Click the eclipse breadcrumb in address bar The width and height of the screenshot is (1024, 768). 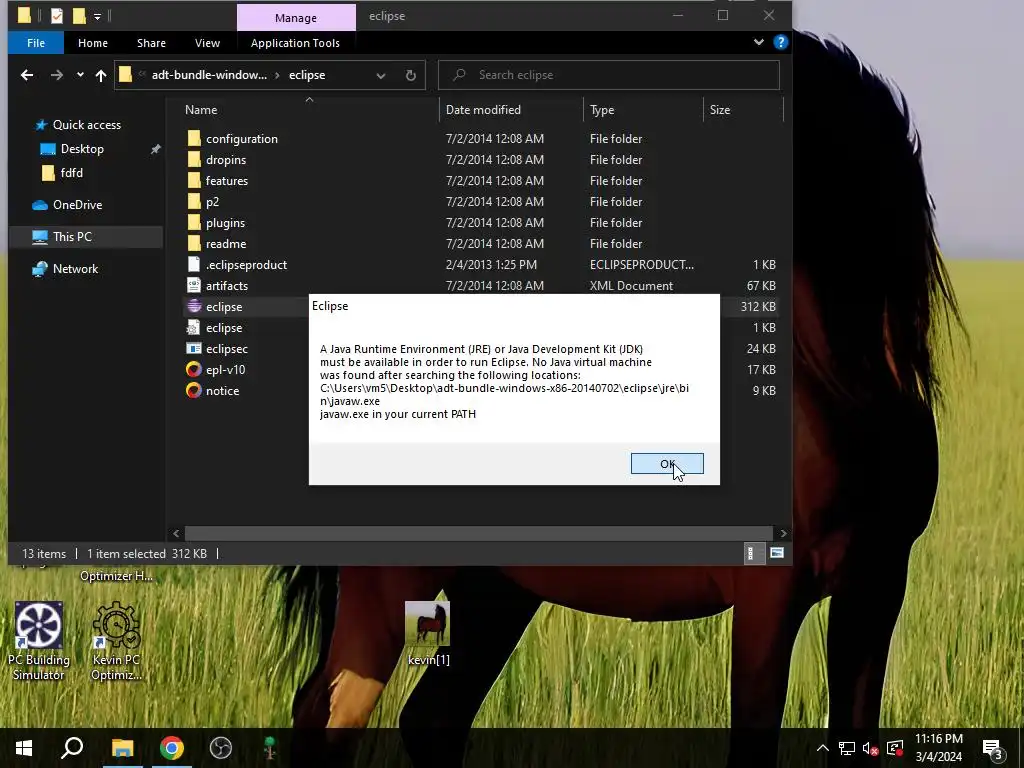307,75
